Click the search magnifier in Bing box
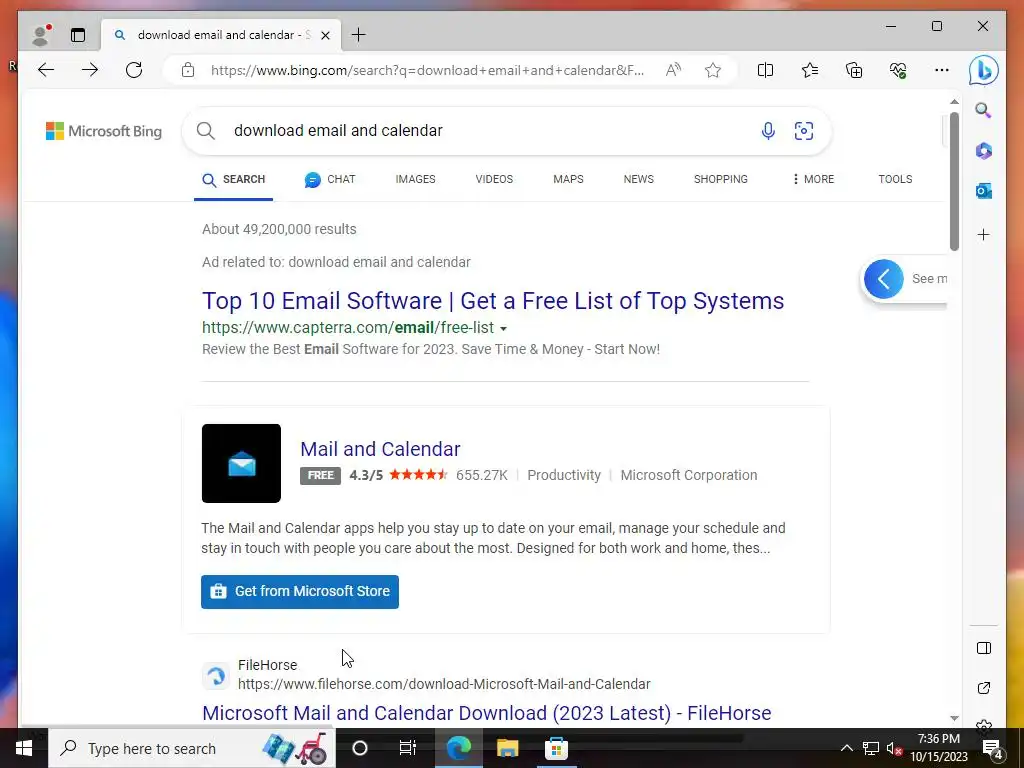 206,131
